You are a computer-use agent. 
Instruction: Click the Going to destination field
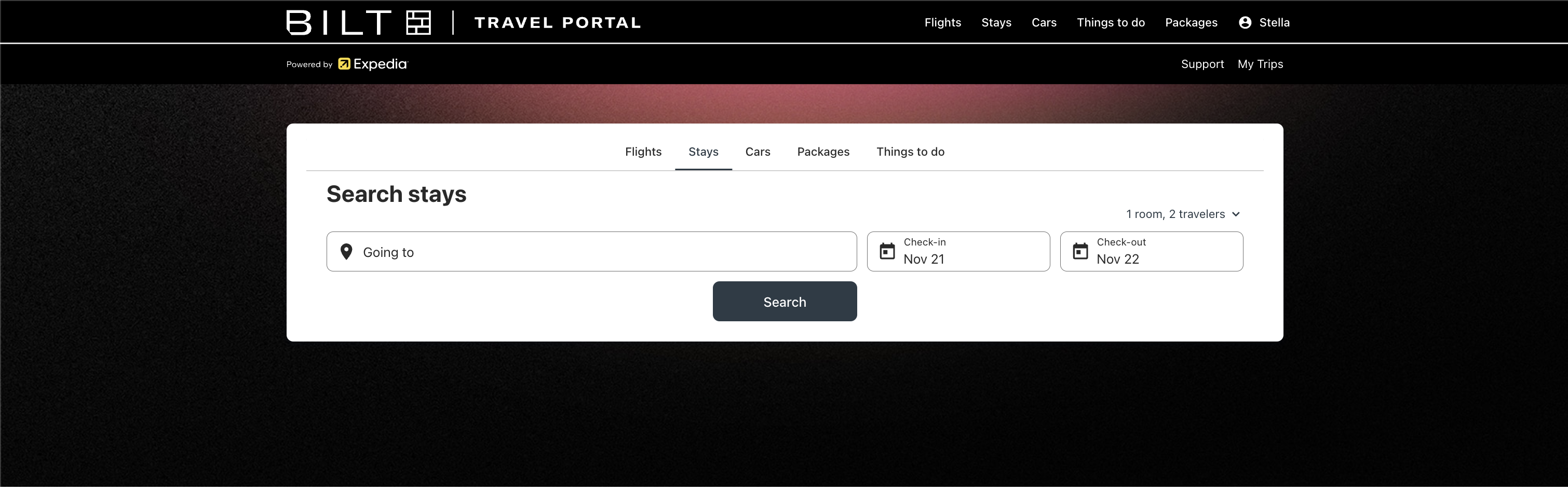pyautogui.click(x=591, y=251)
